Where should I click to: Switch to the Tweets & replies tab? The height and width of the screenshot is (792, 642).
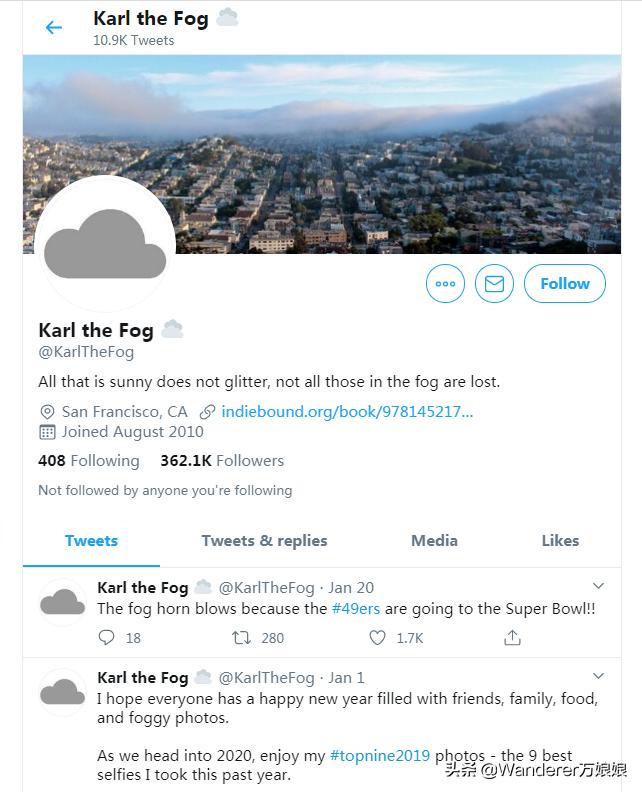pyautogui.click(x=264, y=541)
